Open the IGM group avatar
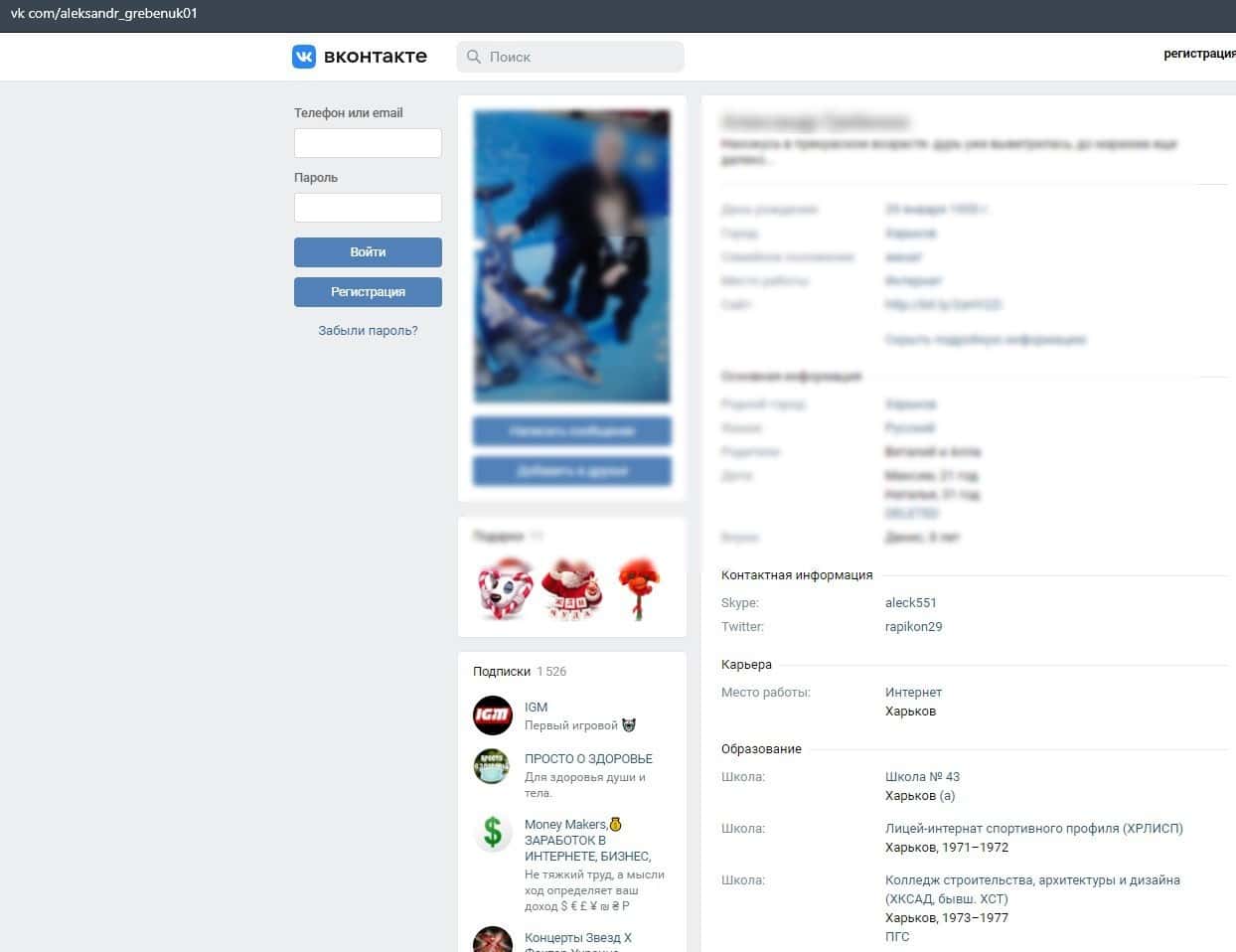Screen dimensions: 1236x952 (x=492, y=715)
